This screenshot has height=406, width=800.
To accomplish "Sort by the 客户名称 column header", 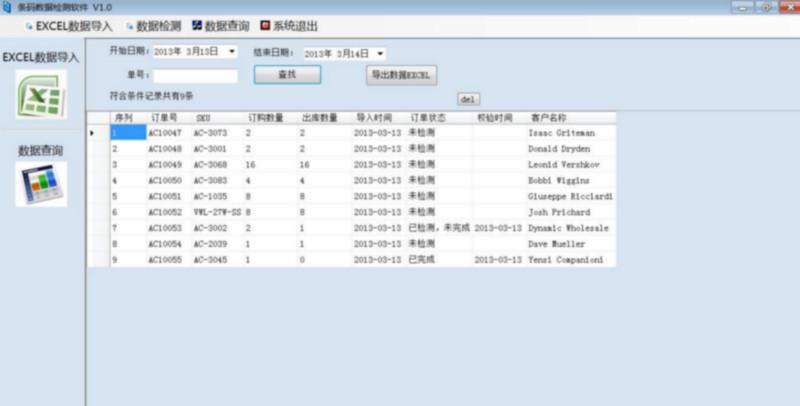I will tap(548, 117).
